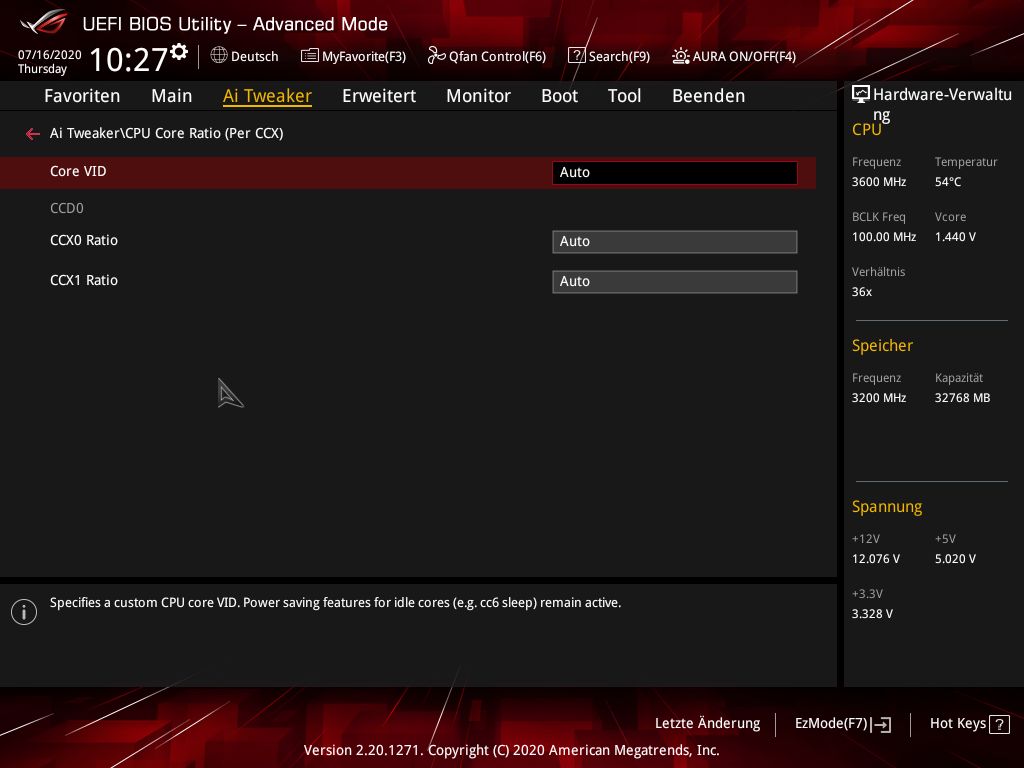
Task: Click the Hardware-Verwaltung panel title
Action: coord(942,104)
